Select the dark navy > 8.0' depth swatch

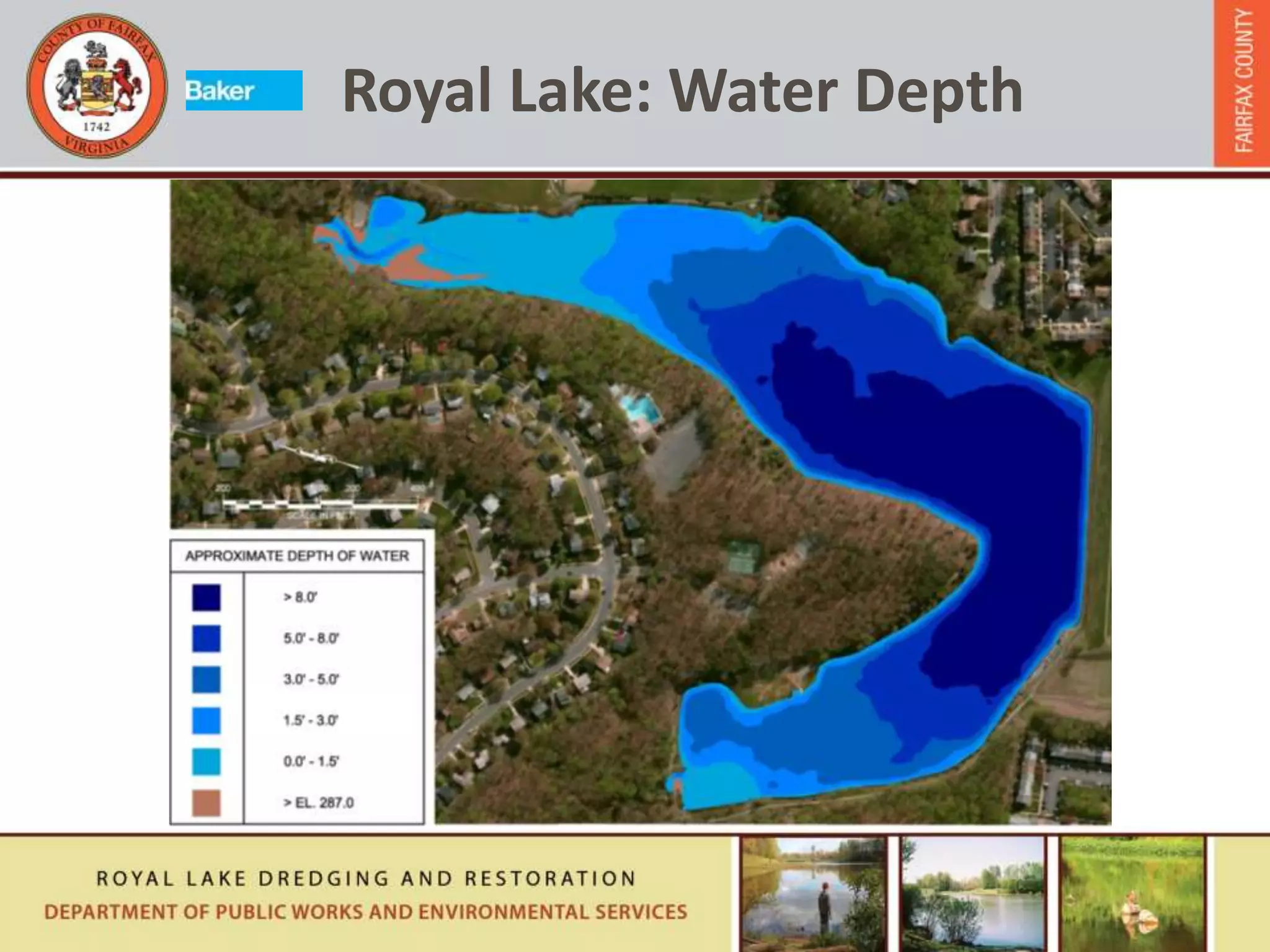pos(206,597)
